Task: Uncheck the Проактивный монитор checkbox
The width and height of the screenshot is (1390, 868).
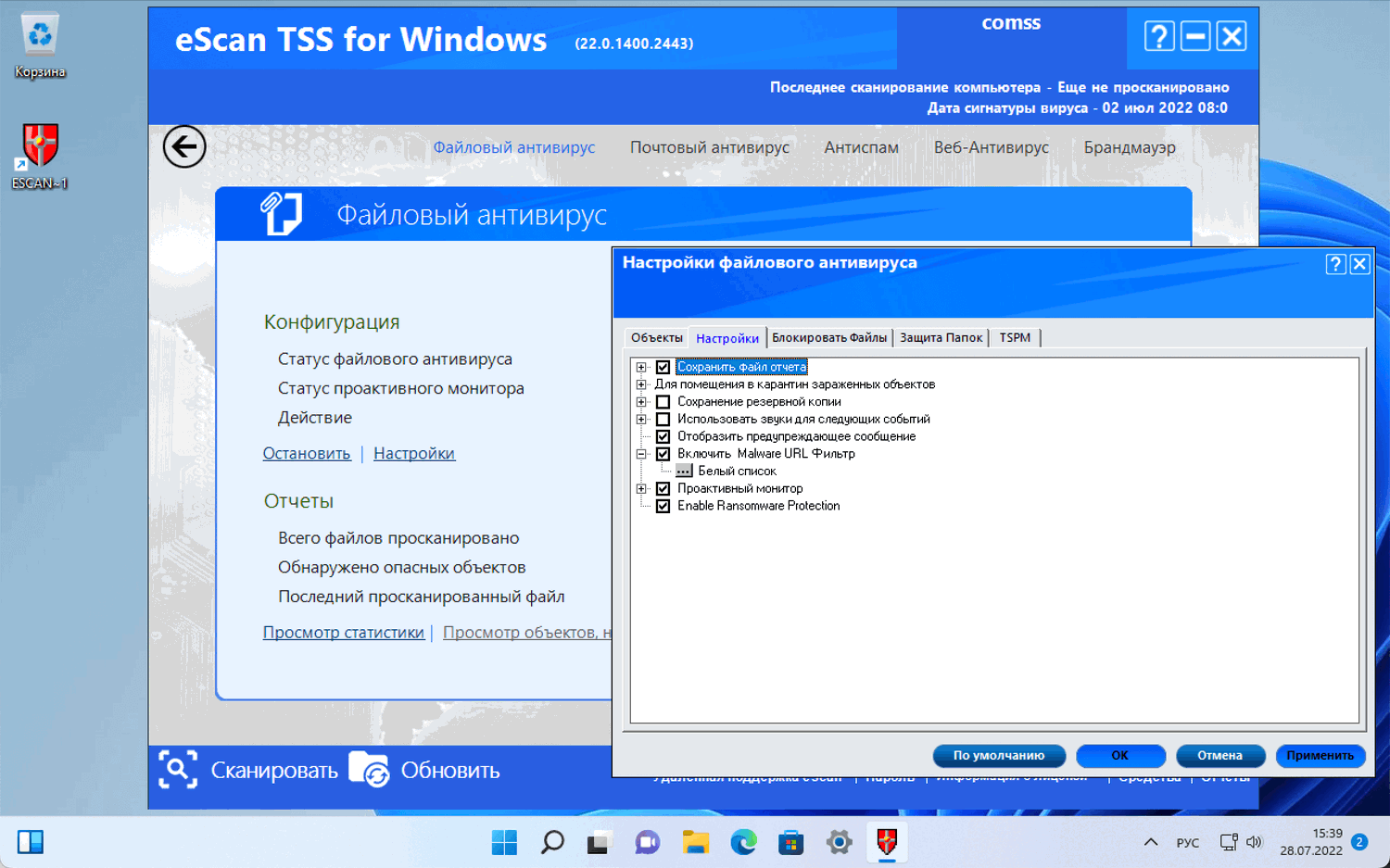Action: click(663, 488)
